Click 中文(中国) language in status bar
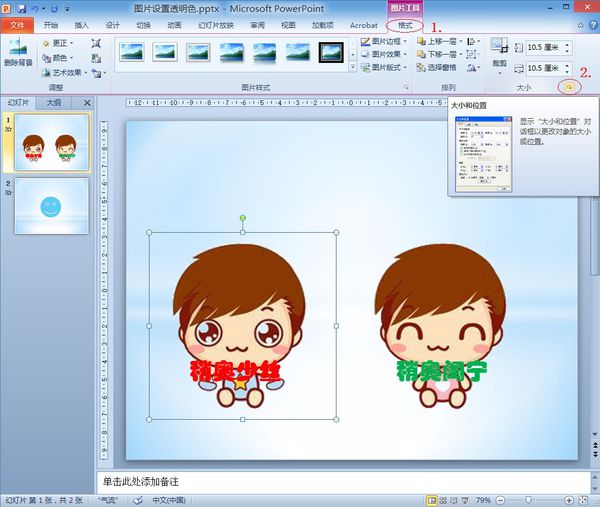The image size is (600, 507). 169,500
